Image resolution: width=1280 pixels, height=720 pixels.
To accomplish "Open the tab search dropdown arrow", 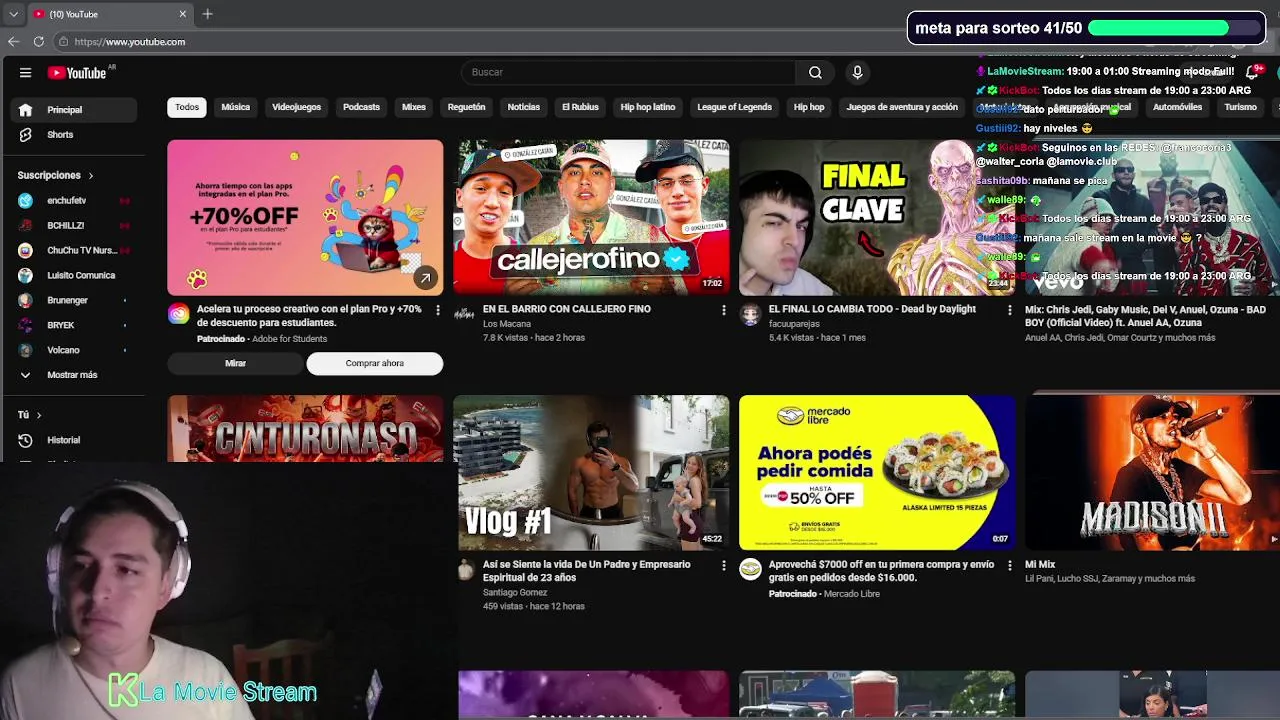I will pos(13,14).
